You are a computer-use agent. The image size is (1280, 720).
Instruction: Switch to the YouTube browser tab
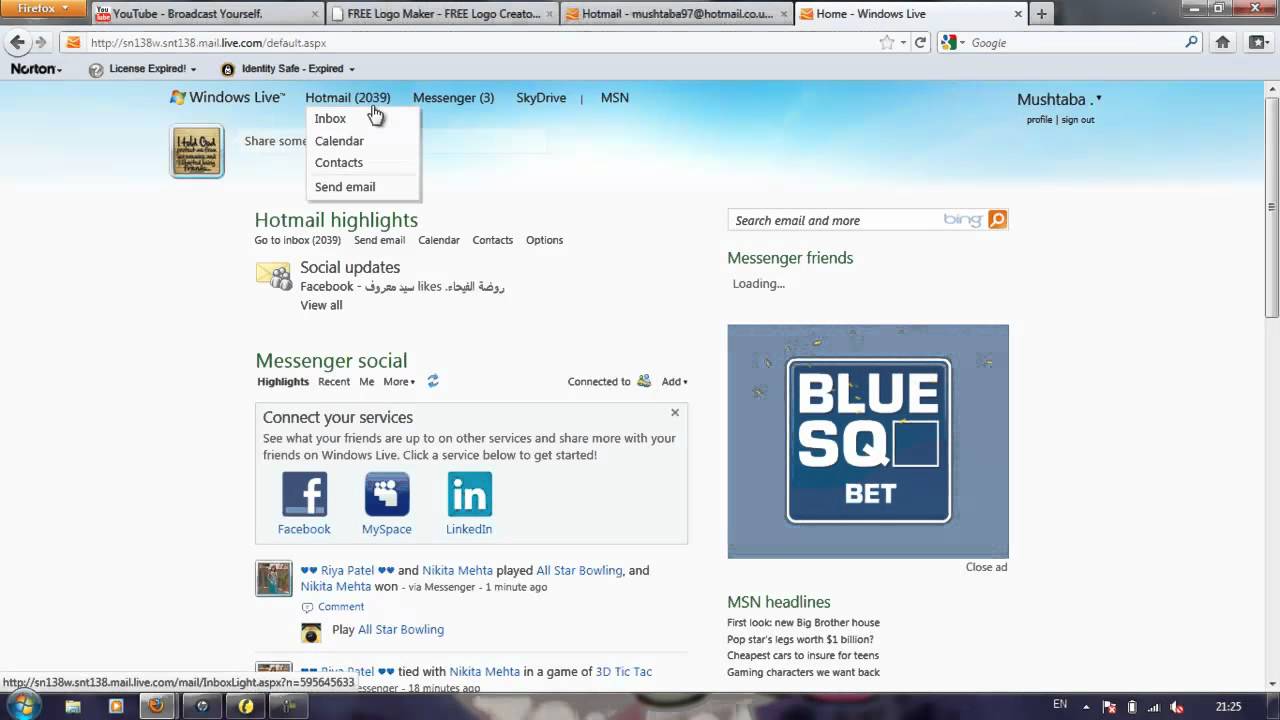click(208, 14)
